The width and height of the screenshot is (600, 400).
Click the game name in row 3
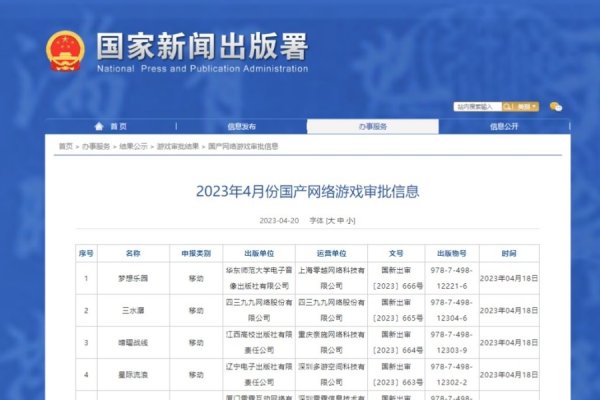(133, 343)
